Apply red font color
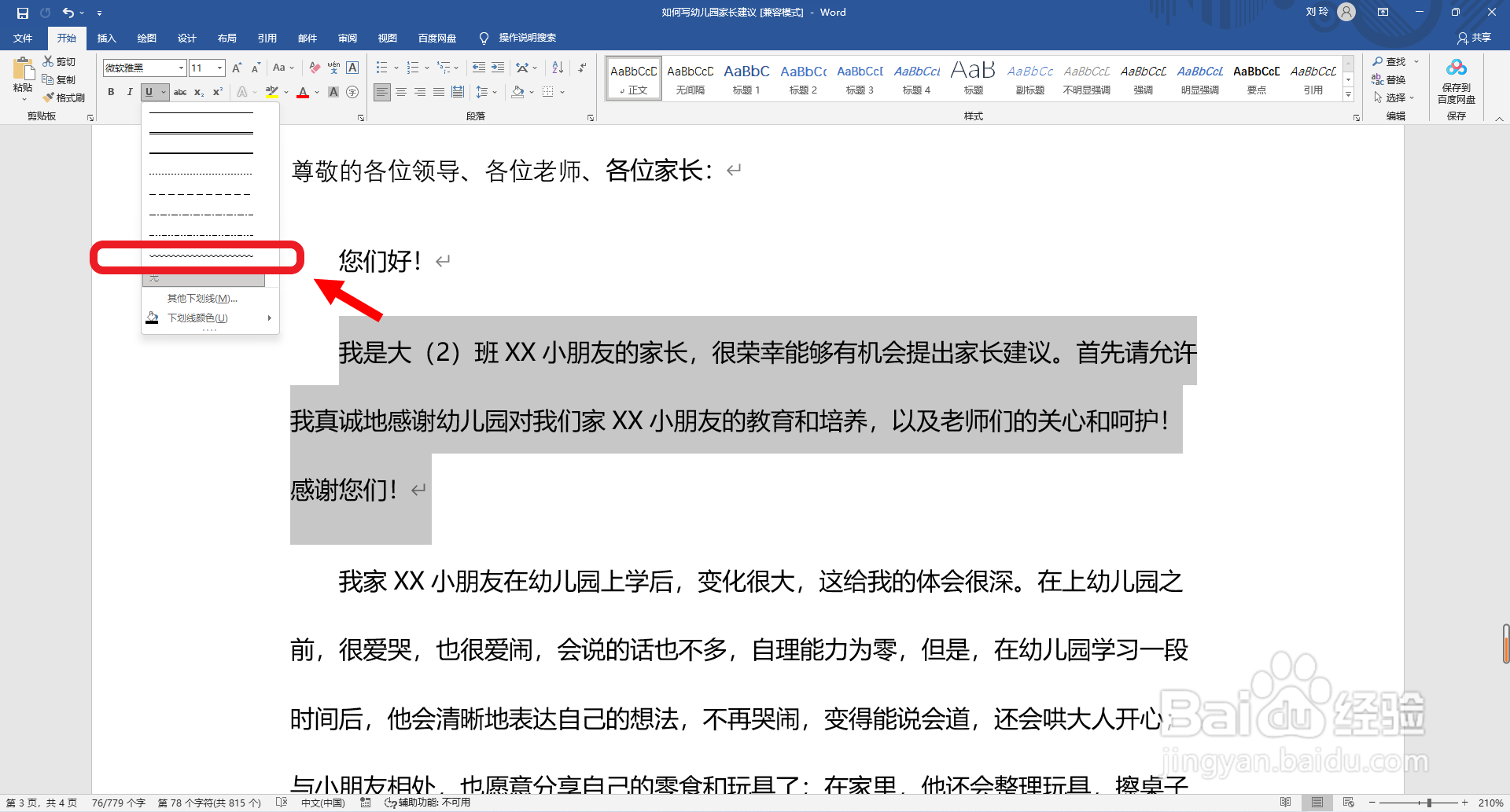 tap(304, 92)
